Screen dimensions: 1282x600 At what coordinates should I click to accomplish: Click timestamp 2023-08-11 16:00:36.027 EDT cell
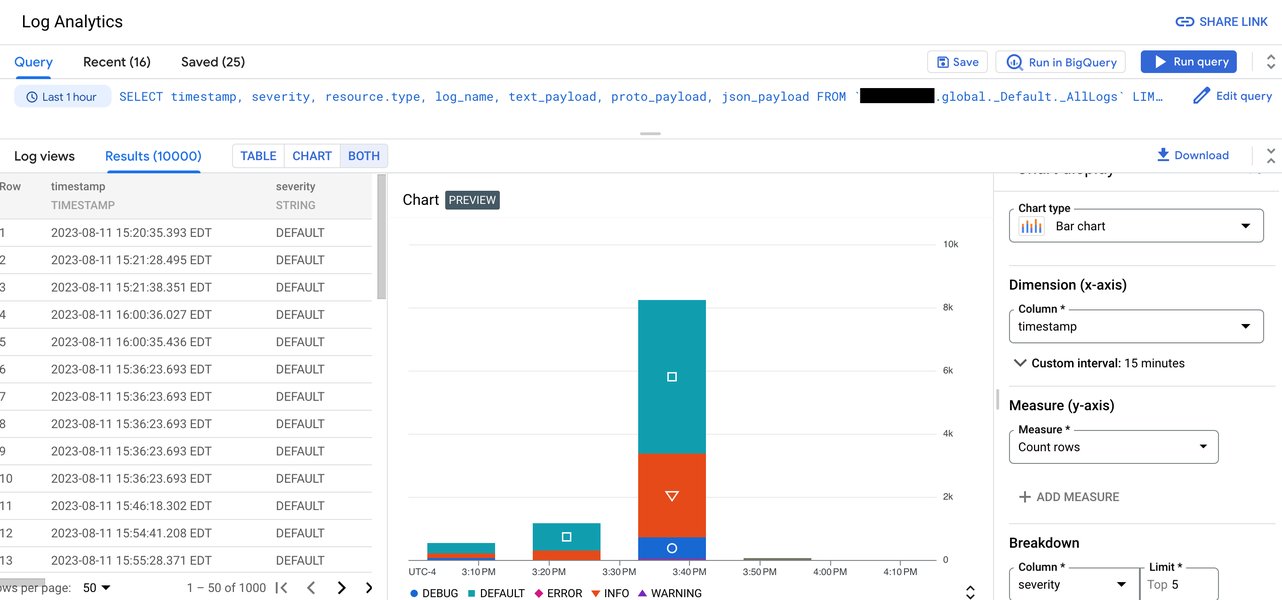(x=131, y=315)
